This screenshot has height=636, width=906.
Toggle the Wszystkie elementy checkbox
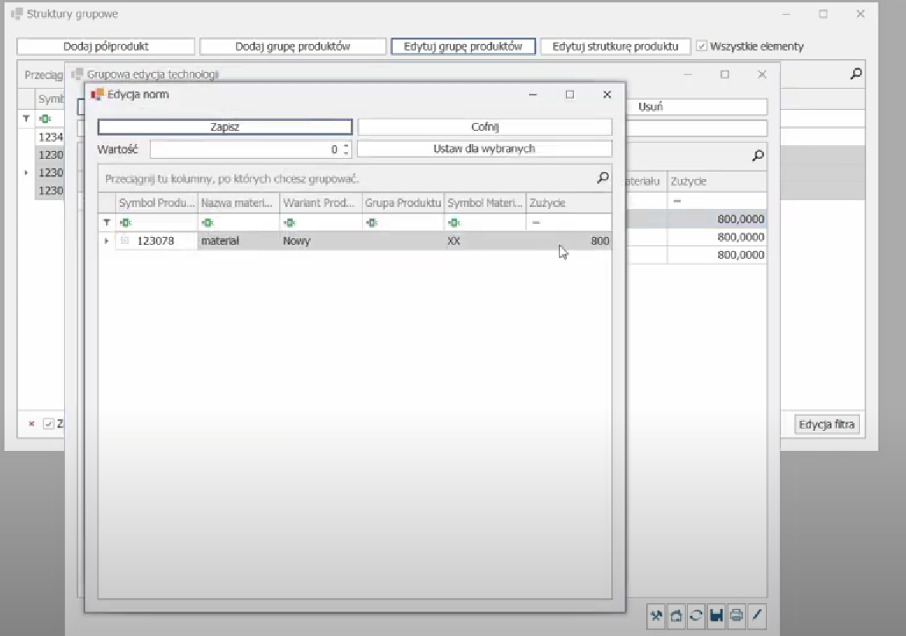pos(702,46)
